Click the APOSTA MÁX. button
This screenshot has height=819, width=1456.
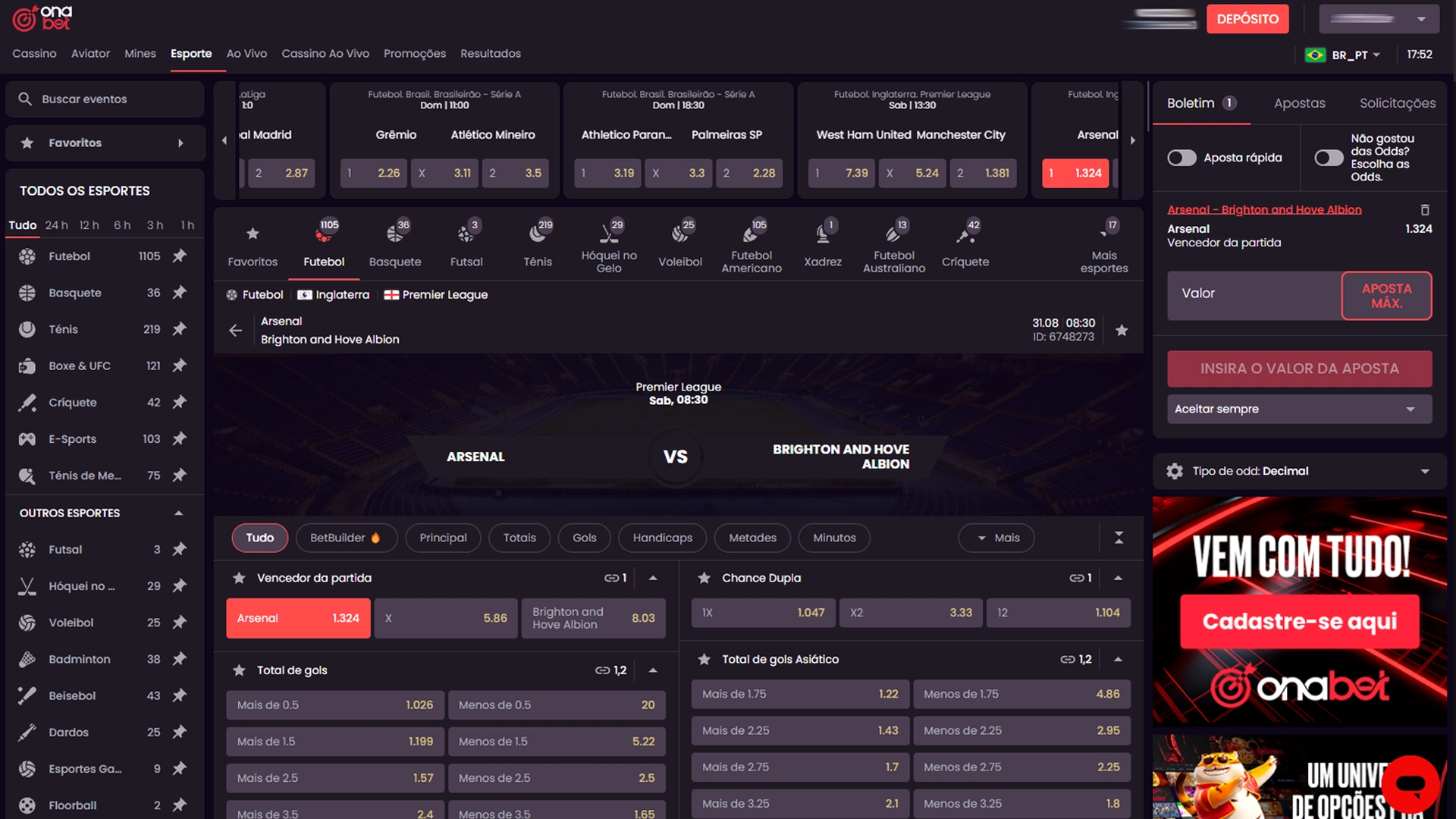pos(1385,296)
